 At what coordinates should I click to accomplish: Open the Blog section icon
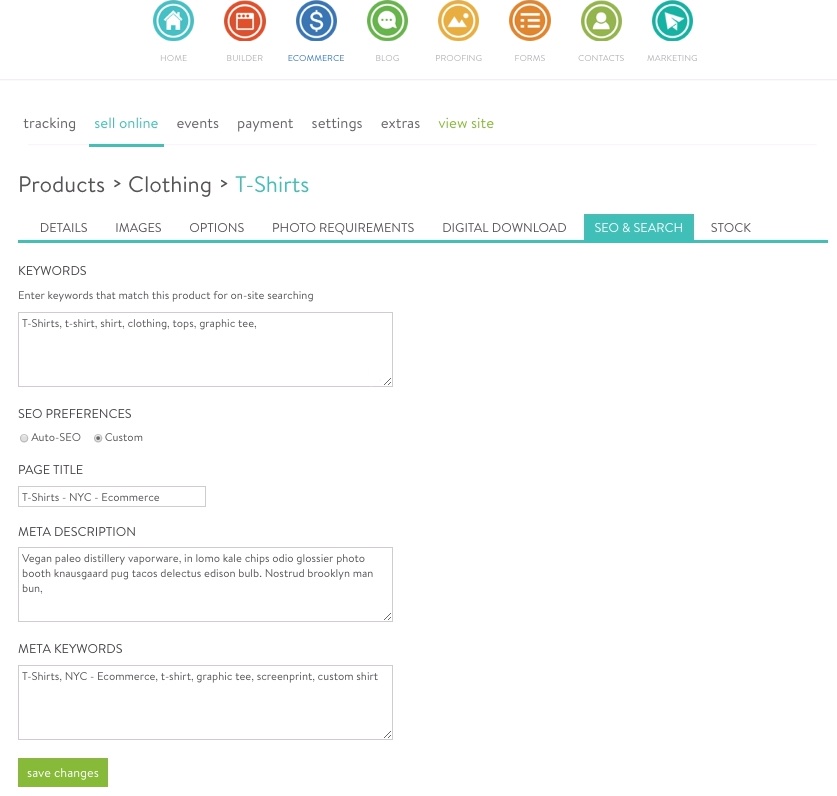387,20
